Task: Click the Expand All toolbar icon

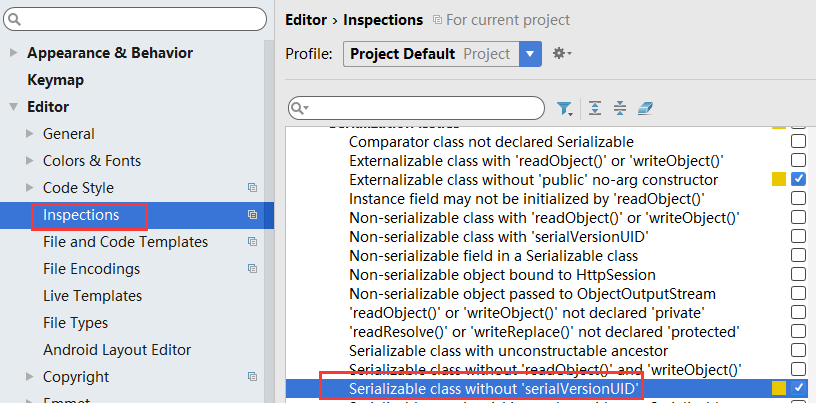Action: pyautogui.click(x=595, y=108)
